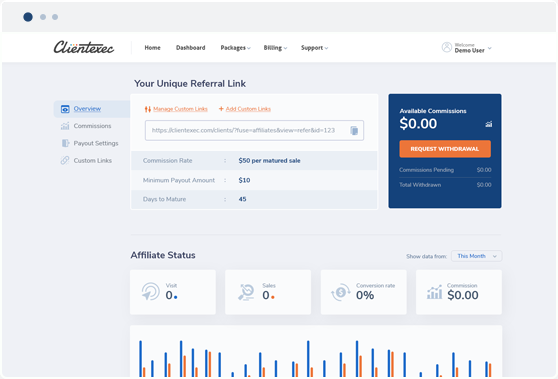Open Manage Custom Links
This screenshot has height=379, width=558.
180,109
